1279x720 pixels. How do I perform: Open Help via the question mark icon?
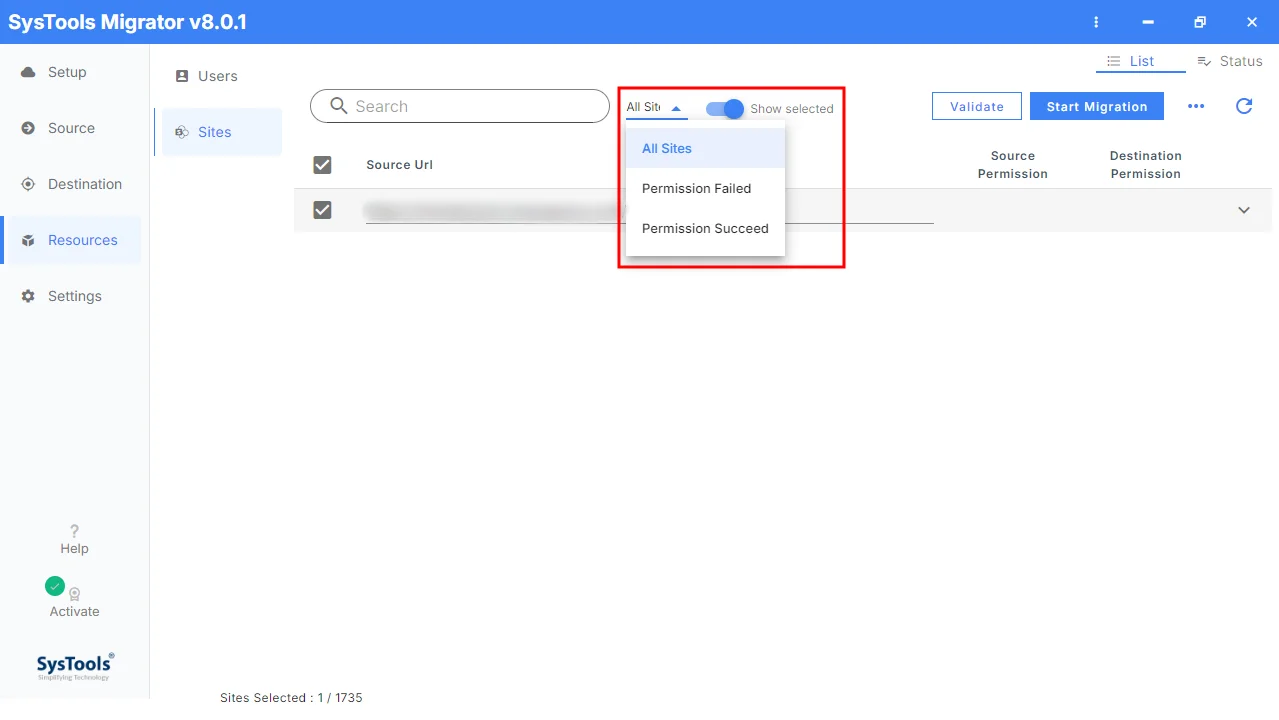click(x=74, y=531)
